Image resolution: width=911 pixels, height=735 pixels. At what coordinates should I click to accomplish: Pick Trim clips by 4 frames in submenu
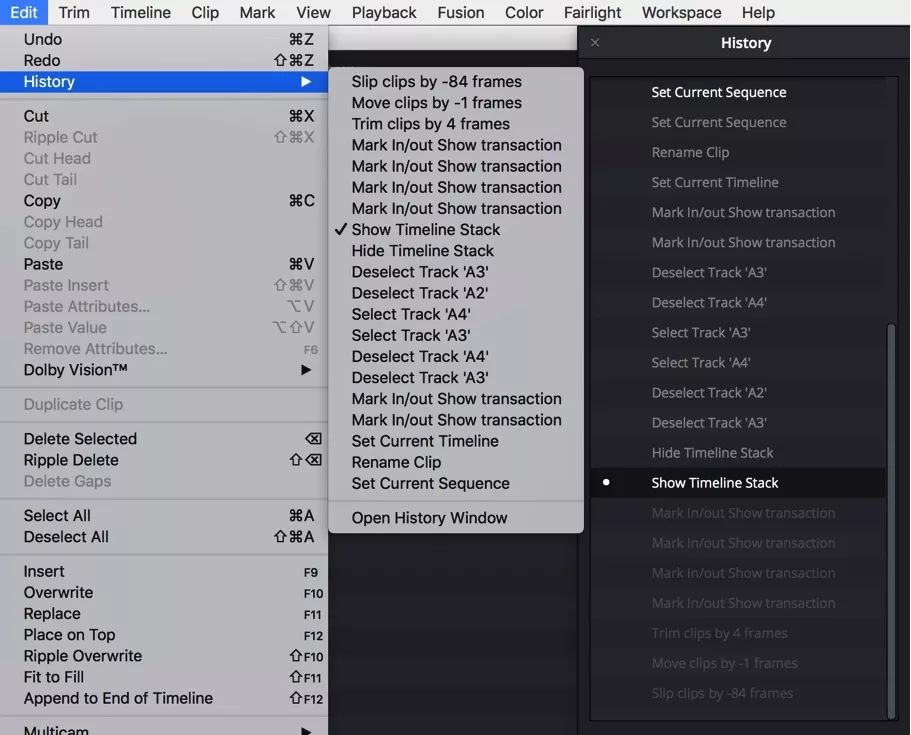456,124
